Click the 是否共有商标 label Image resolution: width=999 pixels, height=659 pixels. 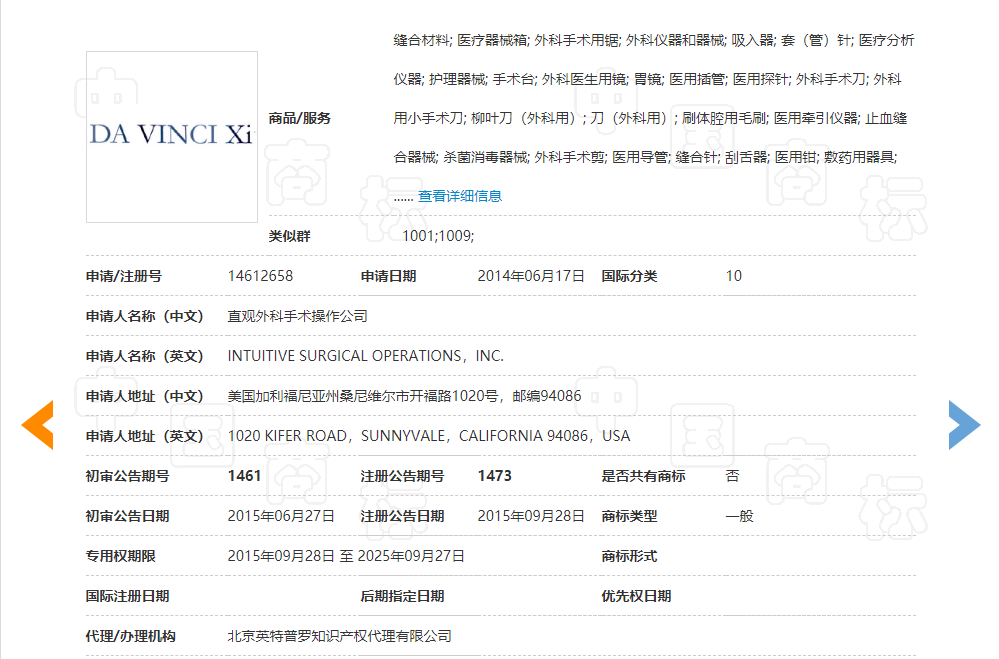tap(643, 476)
